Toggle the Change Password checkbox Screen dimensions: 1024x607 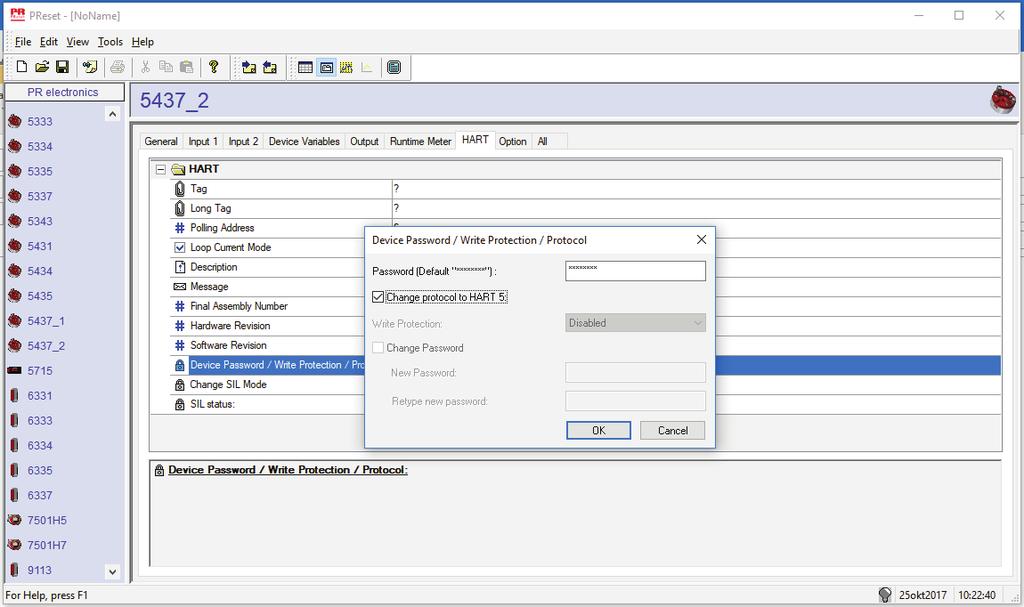coord(377,348)
